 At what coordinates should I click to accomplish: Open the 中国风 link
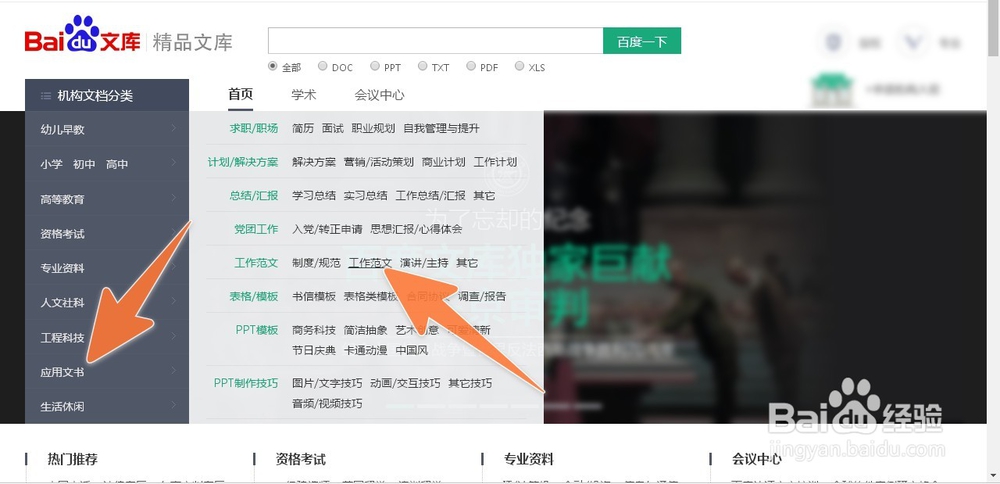click(x=412, y=350)
